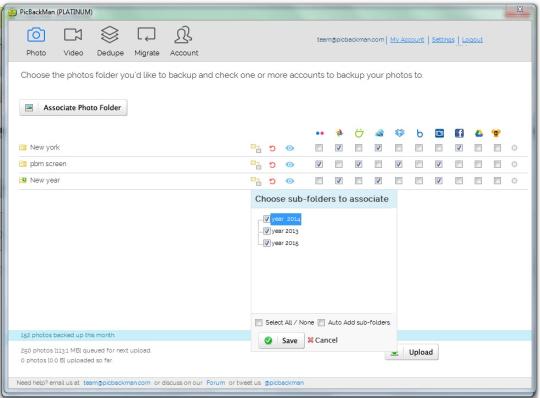Image resolution: width=540 pixels, height=398 pixels.
Task: Click the folder icon beside New york
Action: click(23, 147)
